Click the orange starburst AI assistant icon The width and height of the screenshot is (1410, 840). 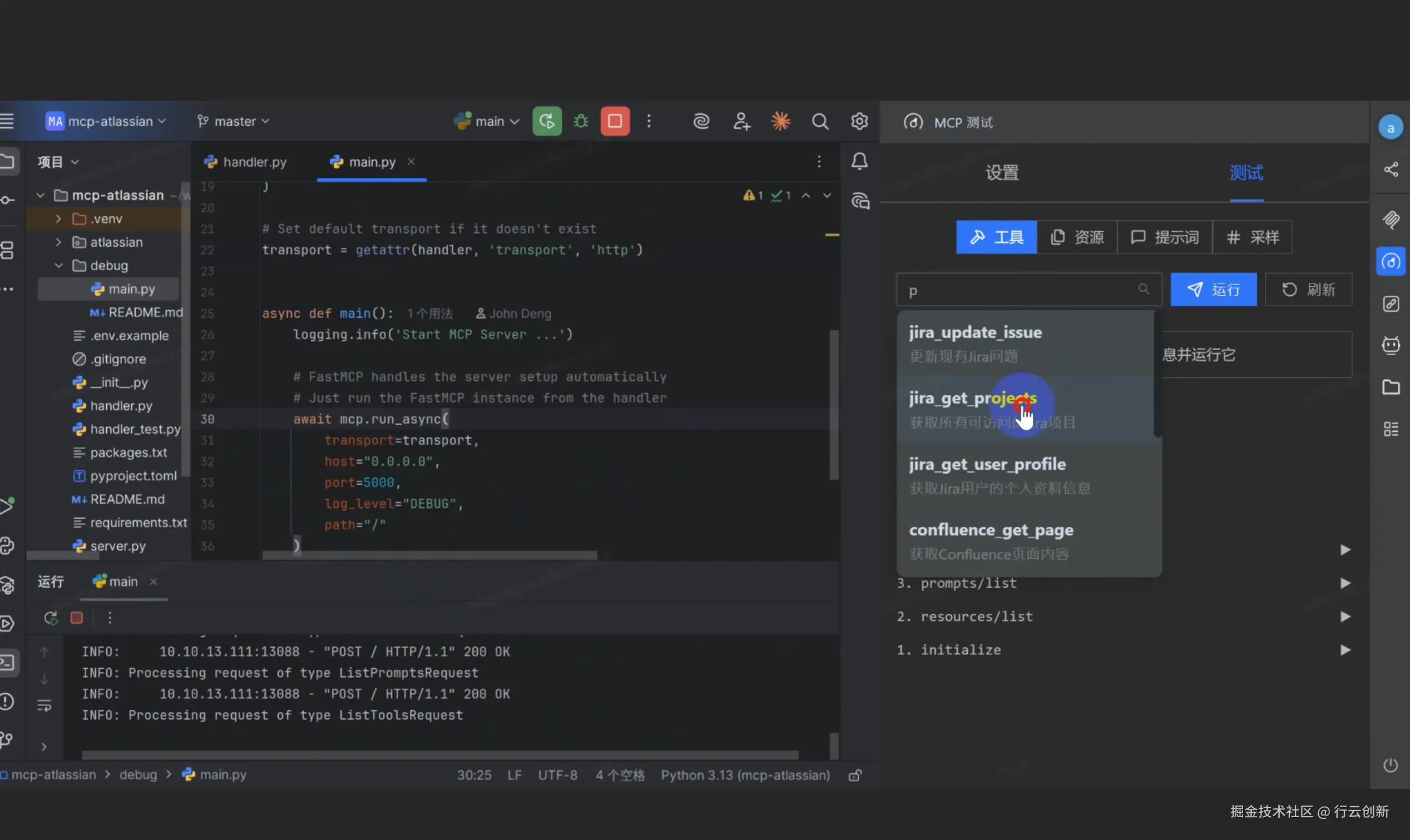[x=780, y=121]
